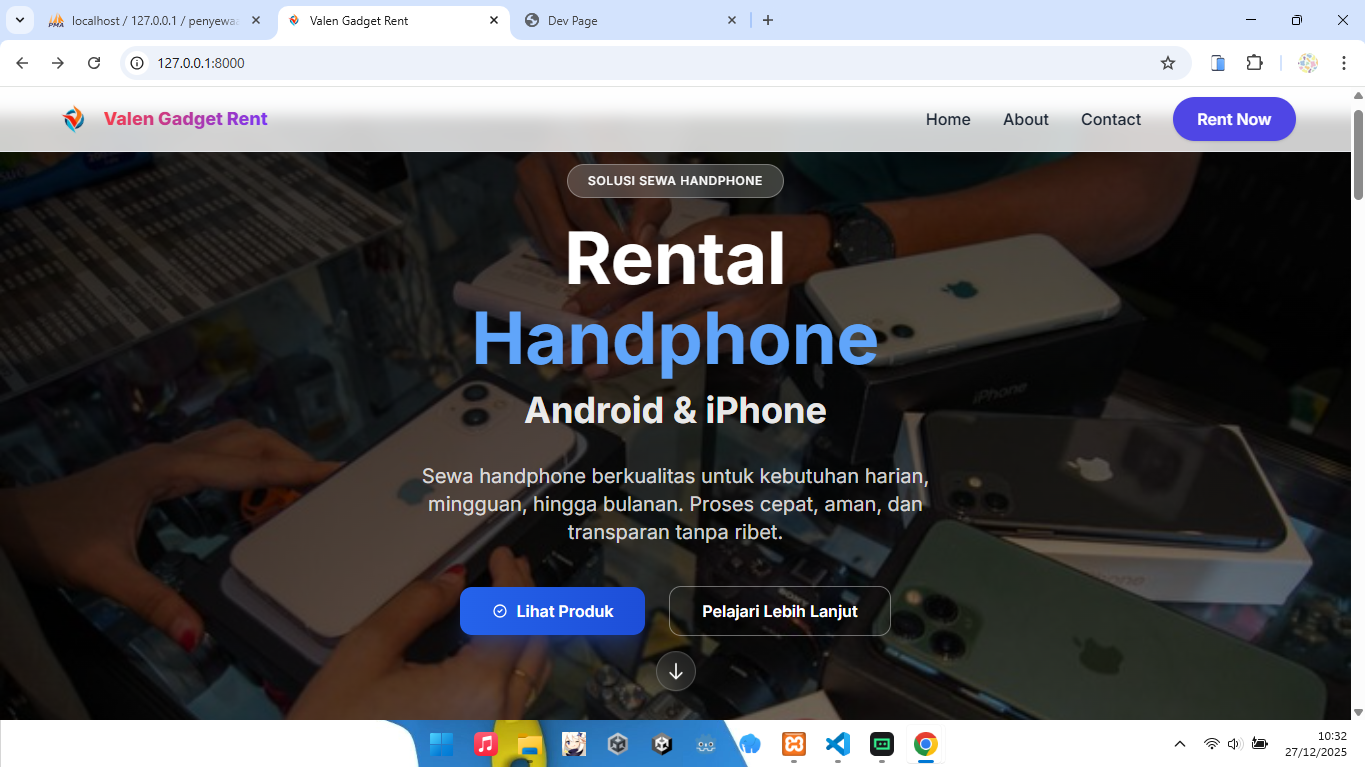The width and height of the screenshot is (1365, 767).
Task: Launch Godot Engine from the taskbar
Action: [705, 744]
